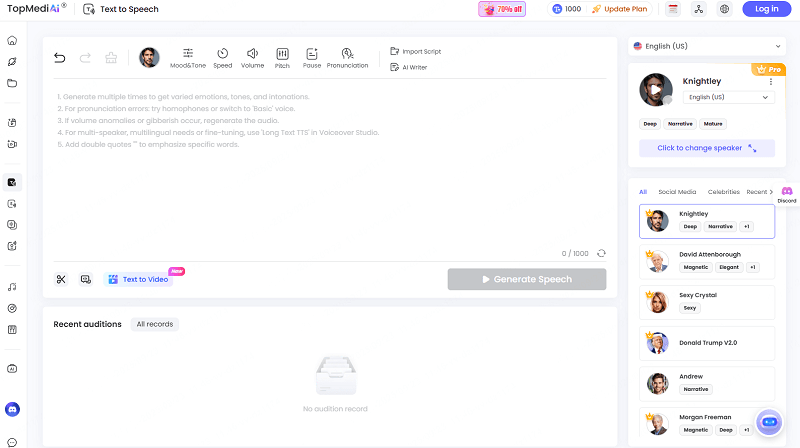
Task: Click the share network icon in header
Action: (x=698, y=9)
